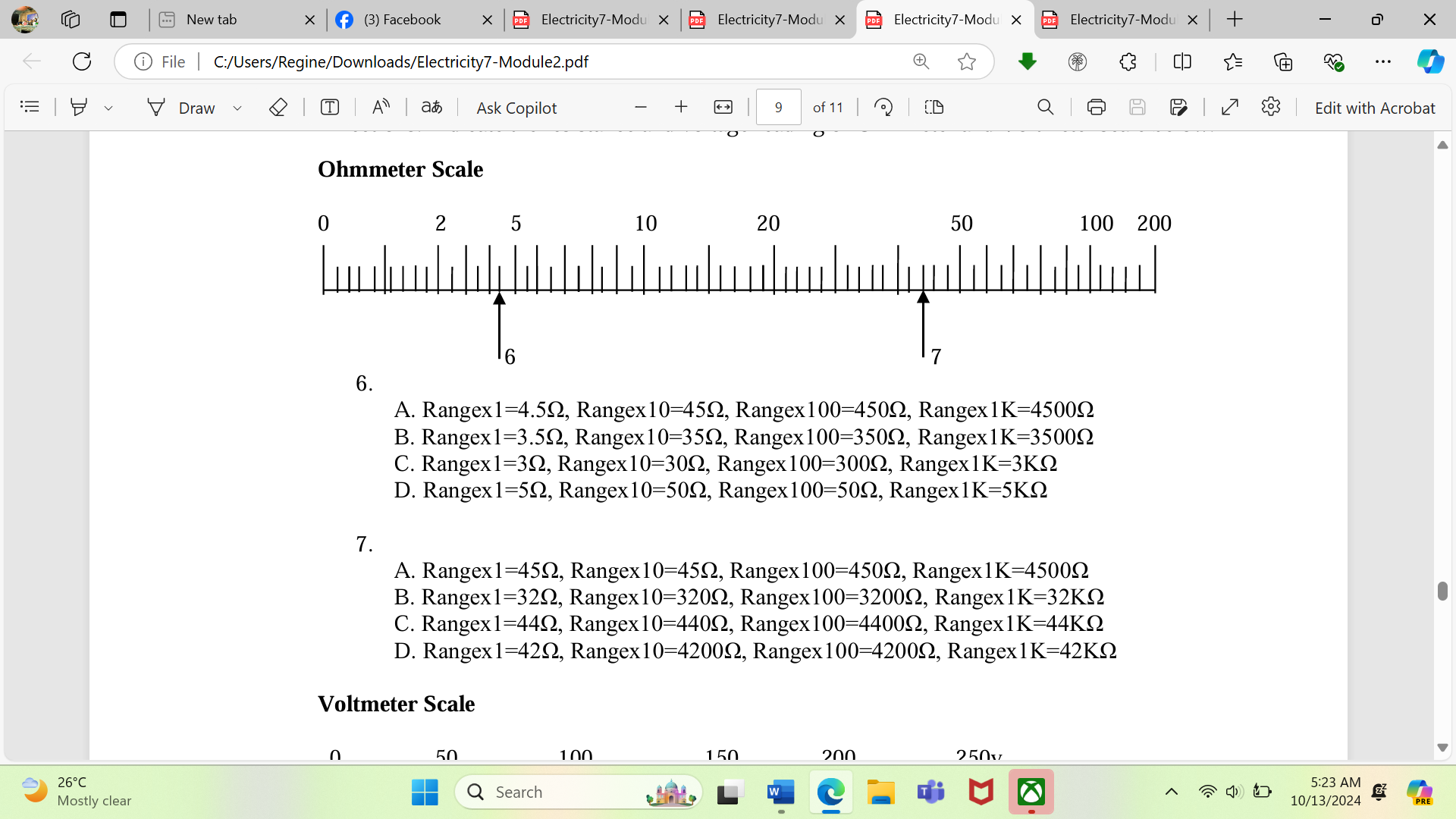This screenshot has width=1456, height=819.
Task: Expand the Draw options chevron
Action: click(237, 108)
